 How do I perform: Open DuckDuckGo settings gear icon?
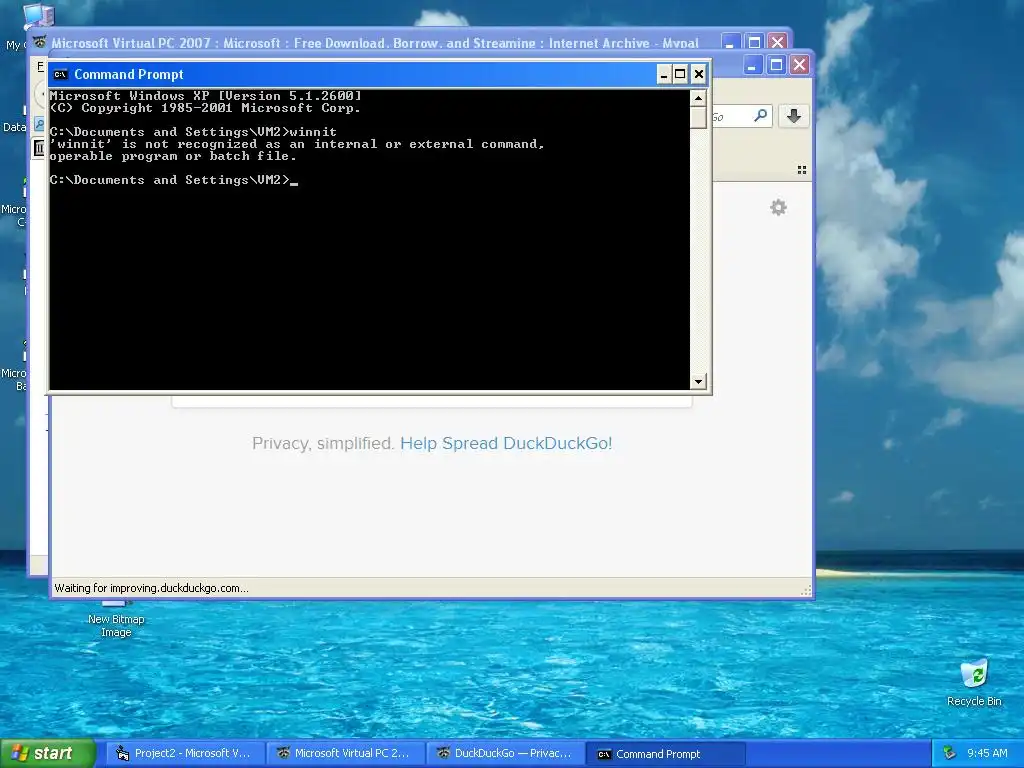(778, 208)
